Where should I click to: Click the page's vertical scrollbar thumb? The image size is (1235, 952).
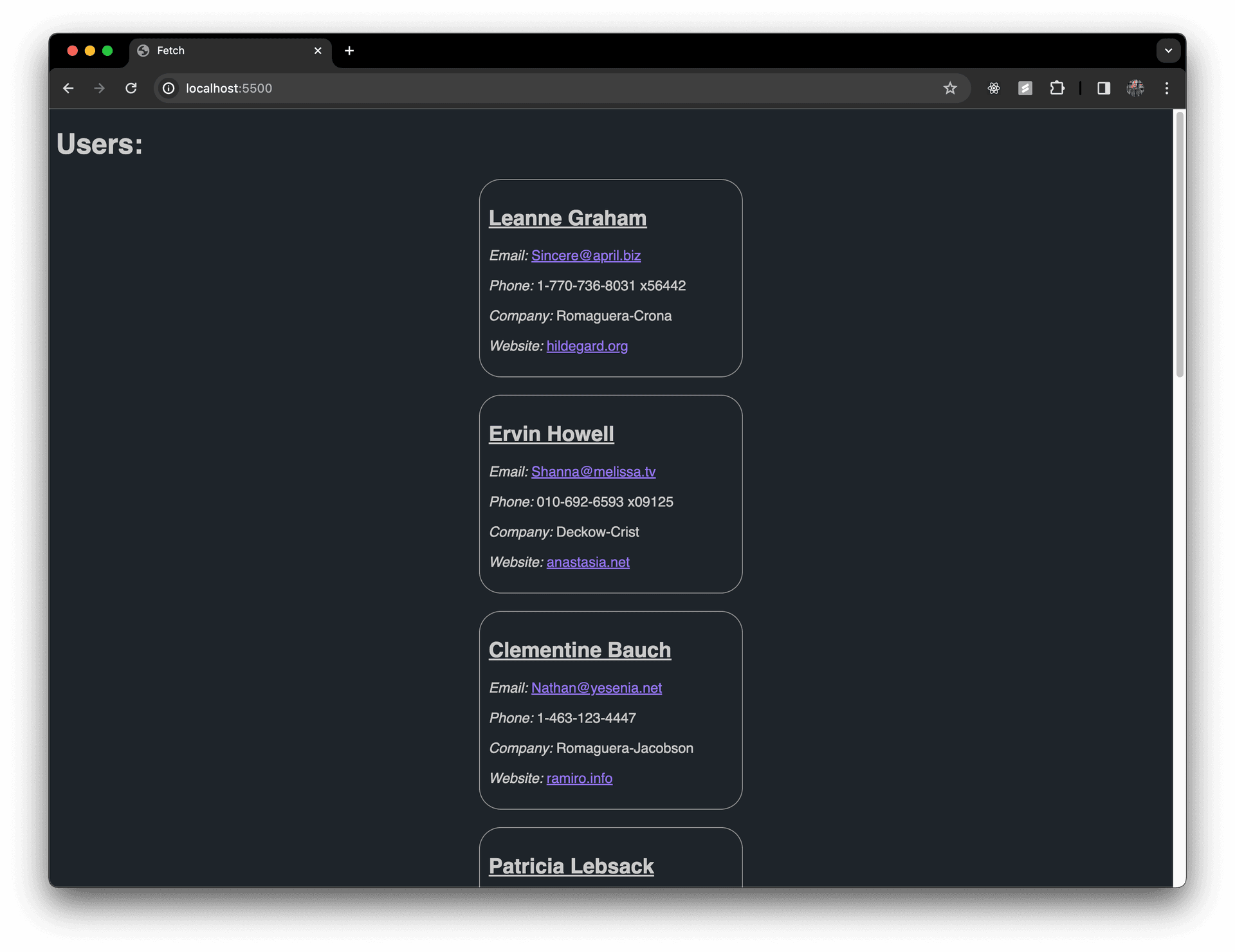pyautogui.click(x=1179, y=244)
